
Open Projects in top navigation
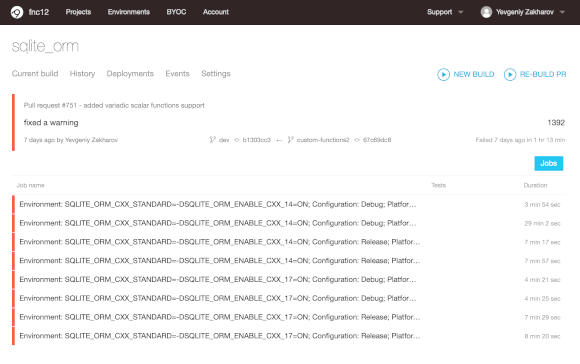point(78,12)
